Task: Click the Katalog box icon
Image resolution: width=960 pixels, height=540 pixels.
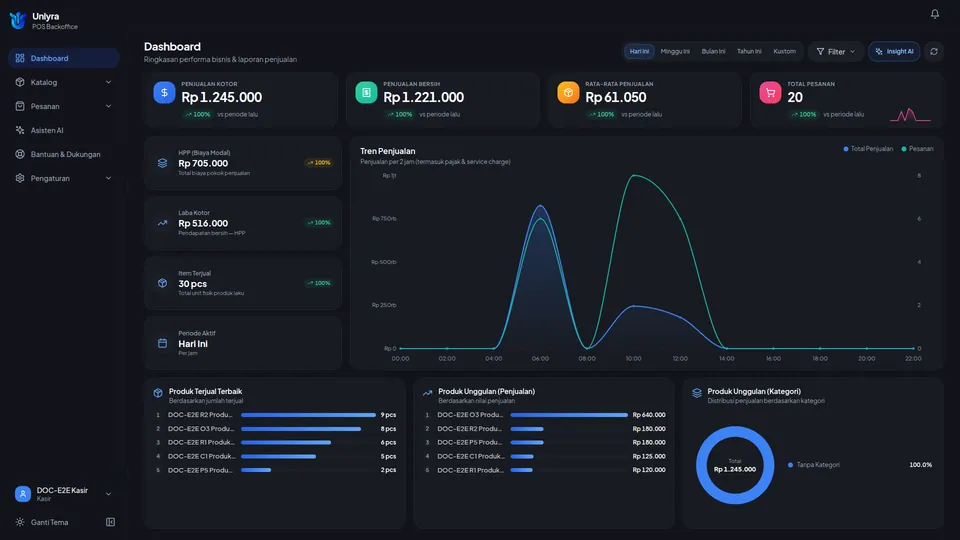Action: click(20, 82)
